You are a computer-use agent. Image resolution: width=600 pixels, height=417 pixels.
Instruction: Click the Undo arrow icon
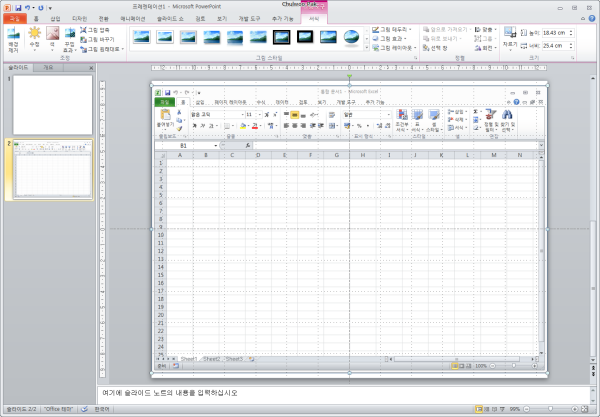(x=27, y=7)
